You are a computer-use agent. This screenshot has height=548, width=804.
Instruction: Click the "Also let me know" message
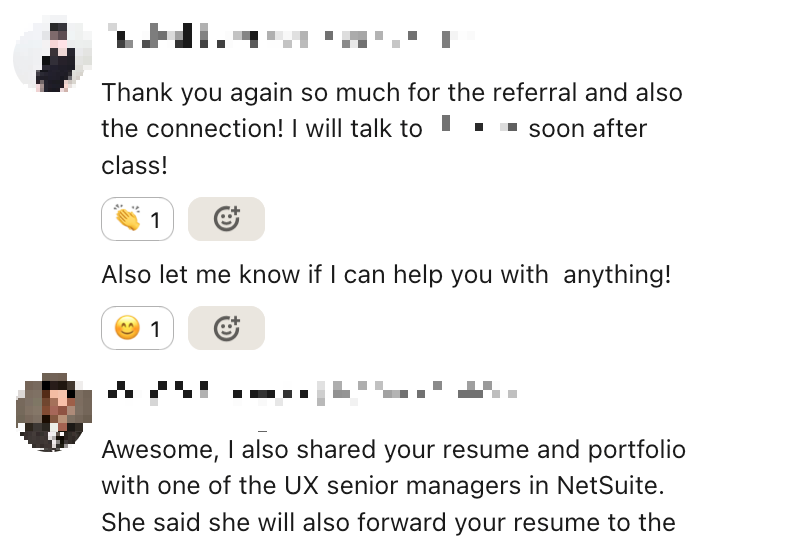(386, 274)
